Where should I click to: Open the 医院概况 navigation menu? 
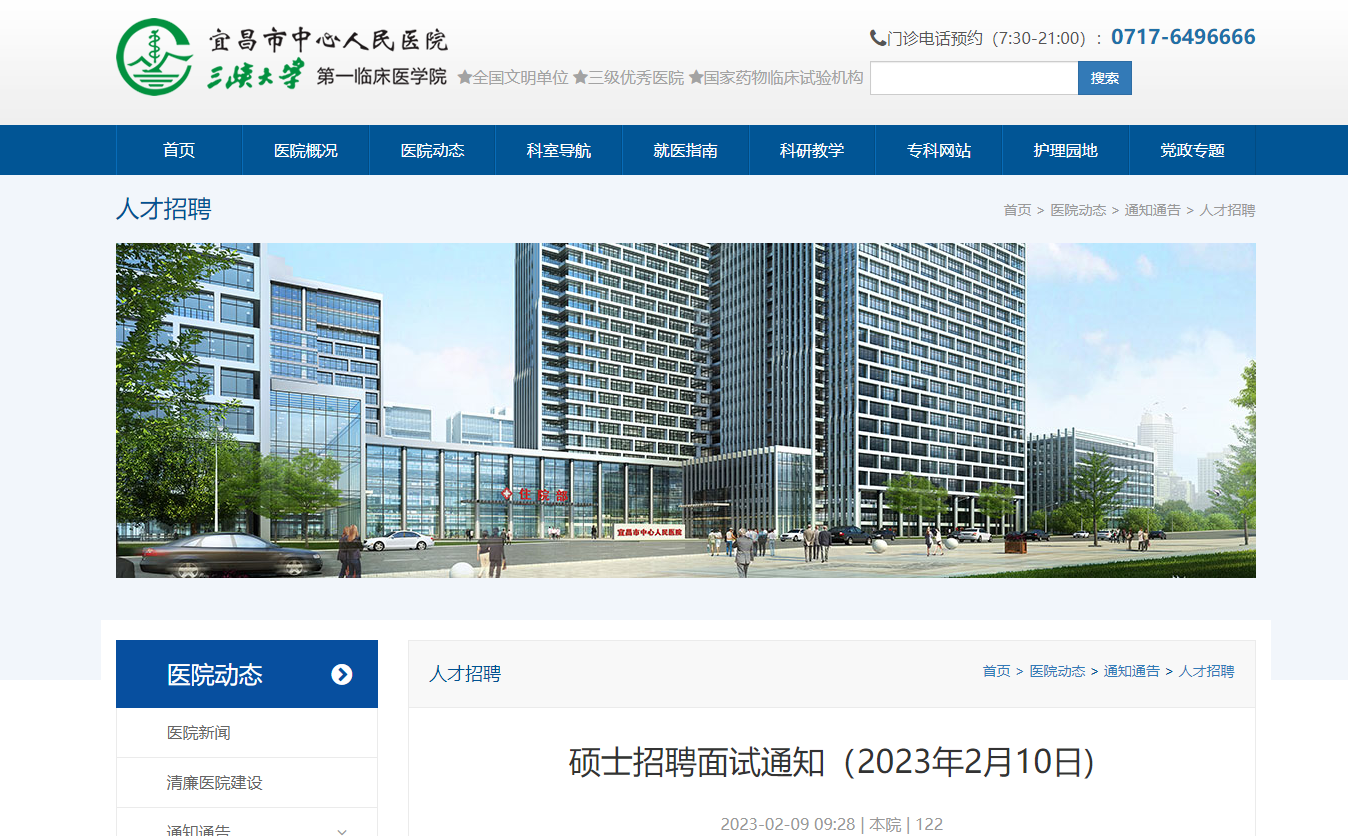coord(306,150)
